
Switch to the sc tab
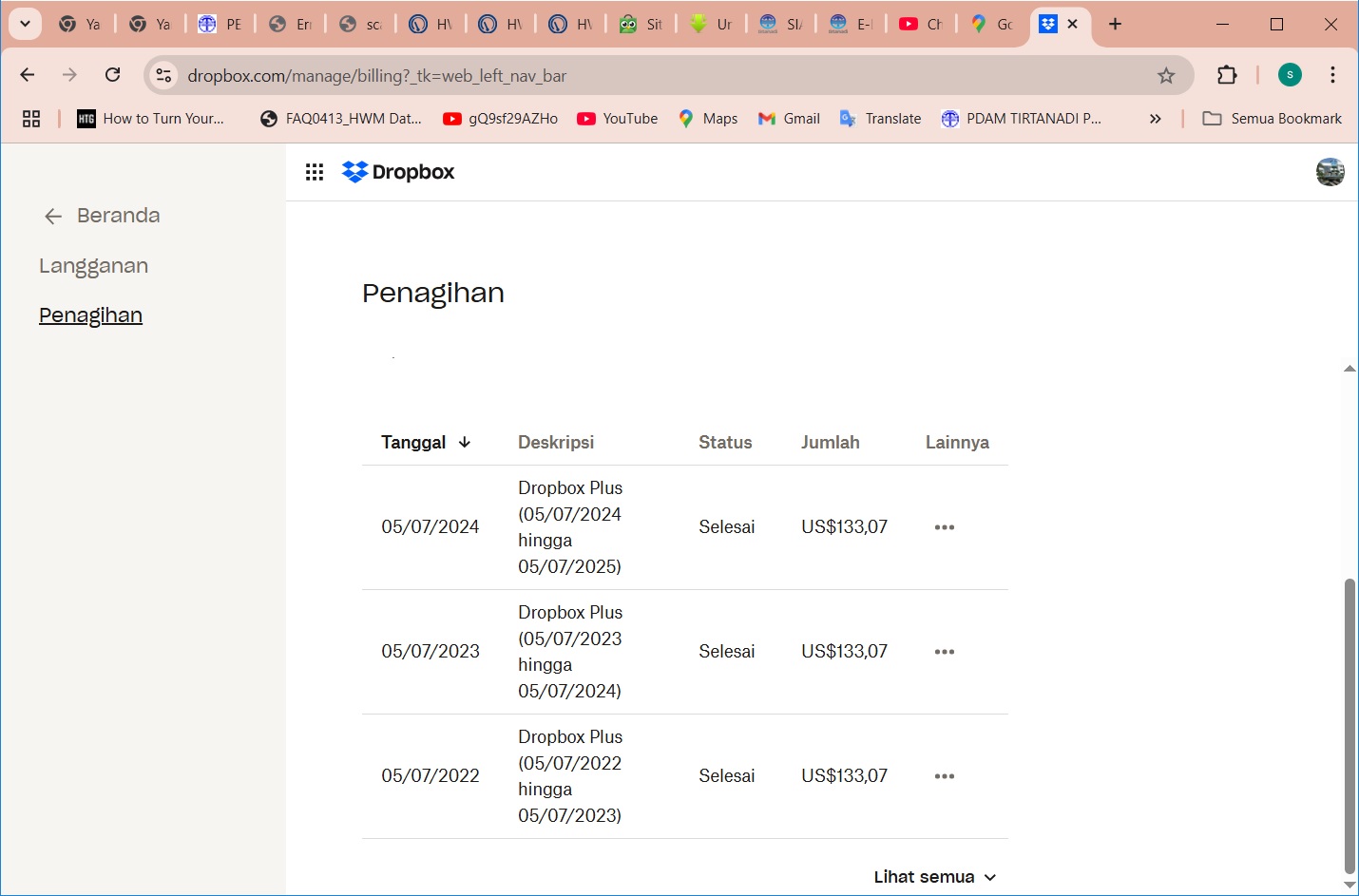click(360, 24)
